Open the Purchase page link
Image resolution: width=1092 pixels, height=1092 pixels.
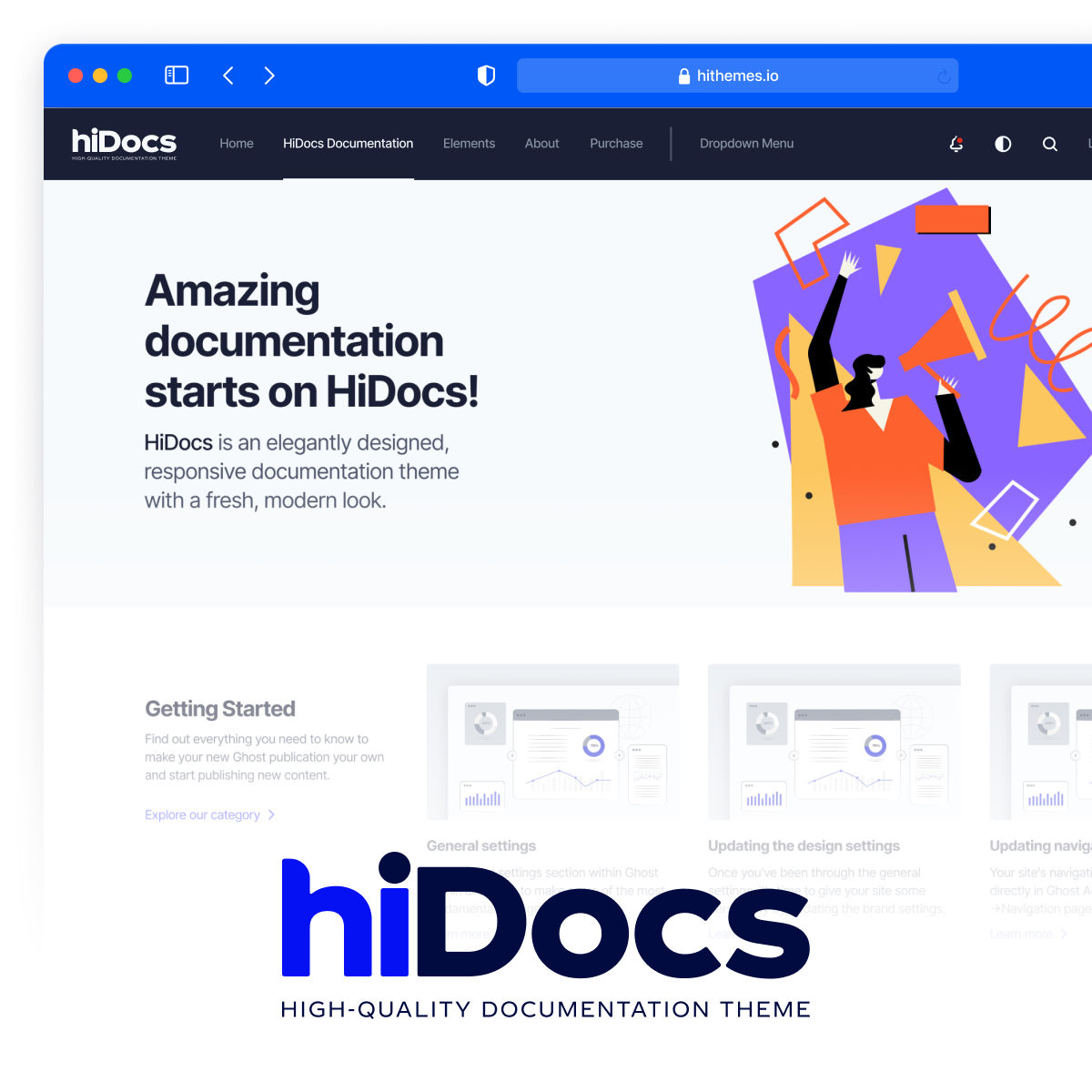tap(616, 144)
